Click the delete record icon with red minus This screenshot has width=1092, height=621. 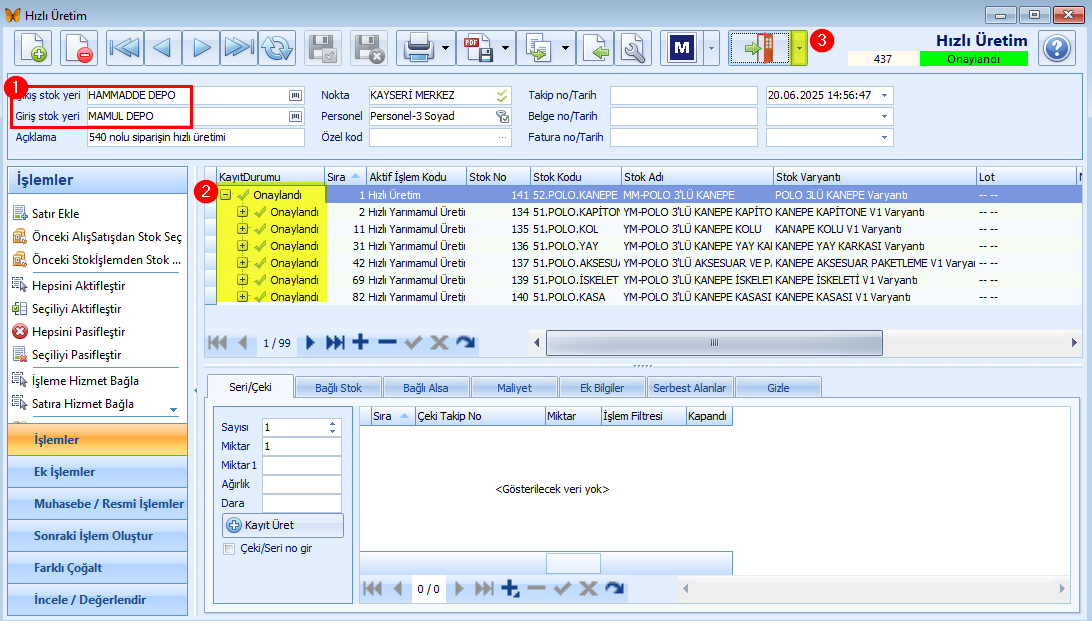[79, 48]
